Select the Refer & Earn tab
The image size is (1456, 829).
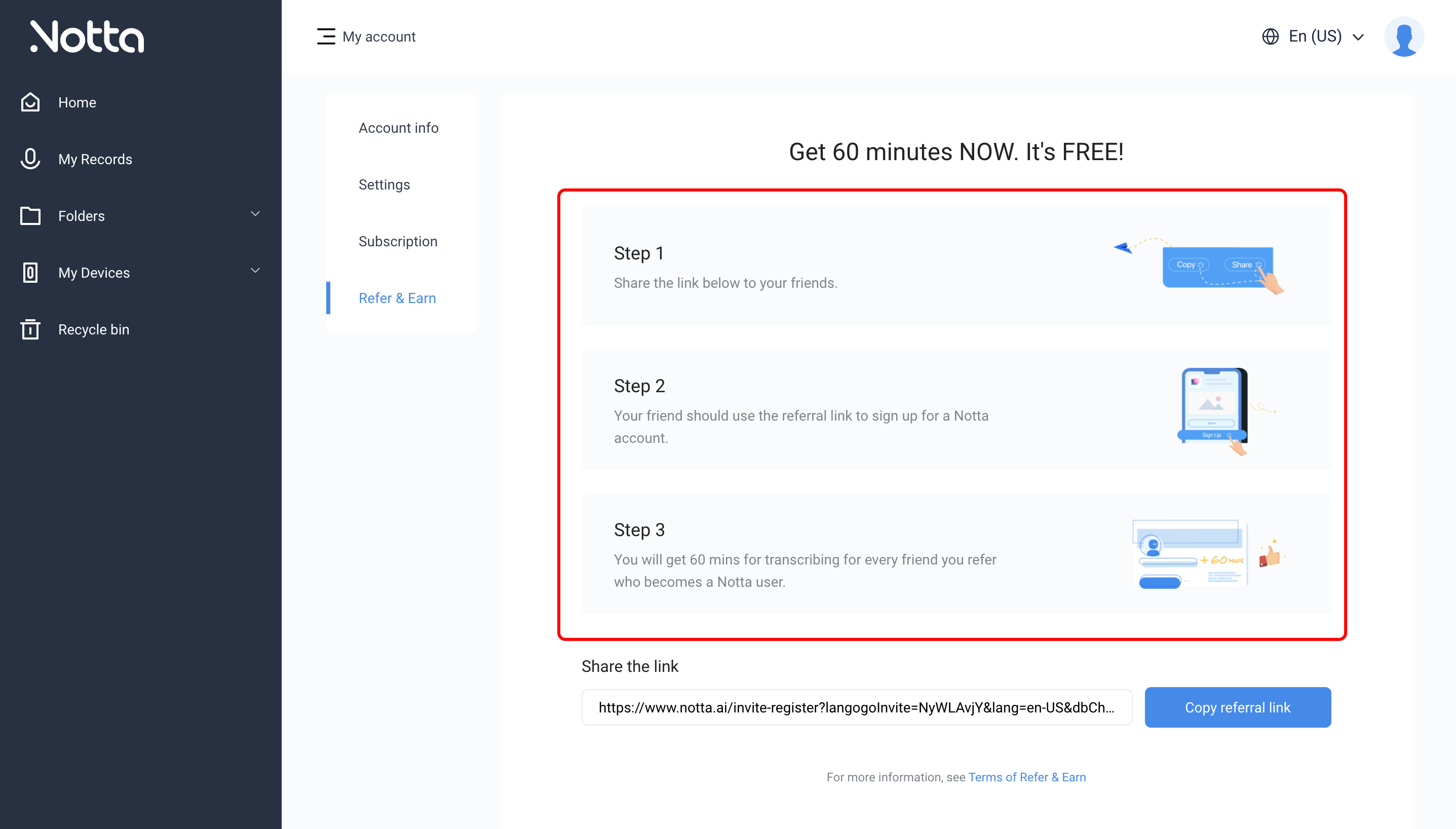(397, 298)
